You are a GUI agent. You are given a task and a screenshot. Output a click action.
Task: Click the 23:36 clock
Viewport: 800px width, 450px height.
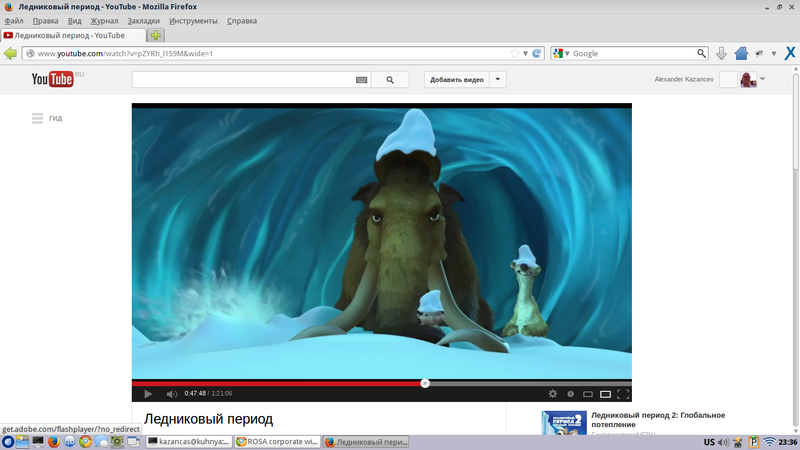(788, 442)
